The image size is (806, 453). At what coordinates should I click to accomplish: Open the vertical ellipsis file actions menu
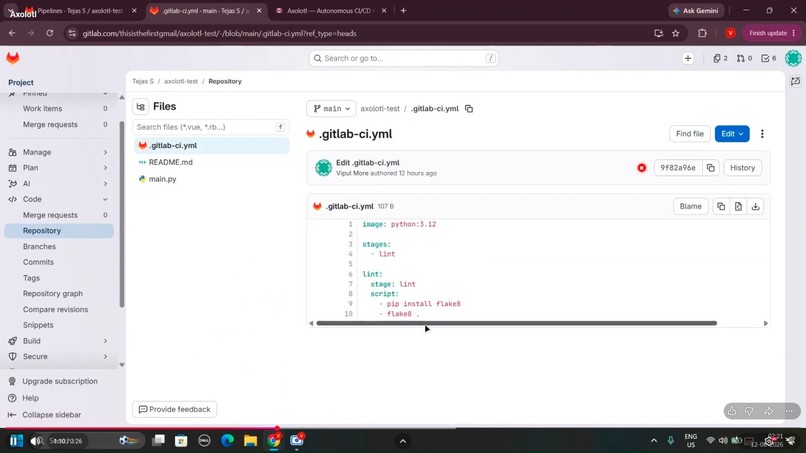click(x=762, y=134)
